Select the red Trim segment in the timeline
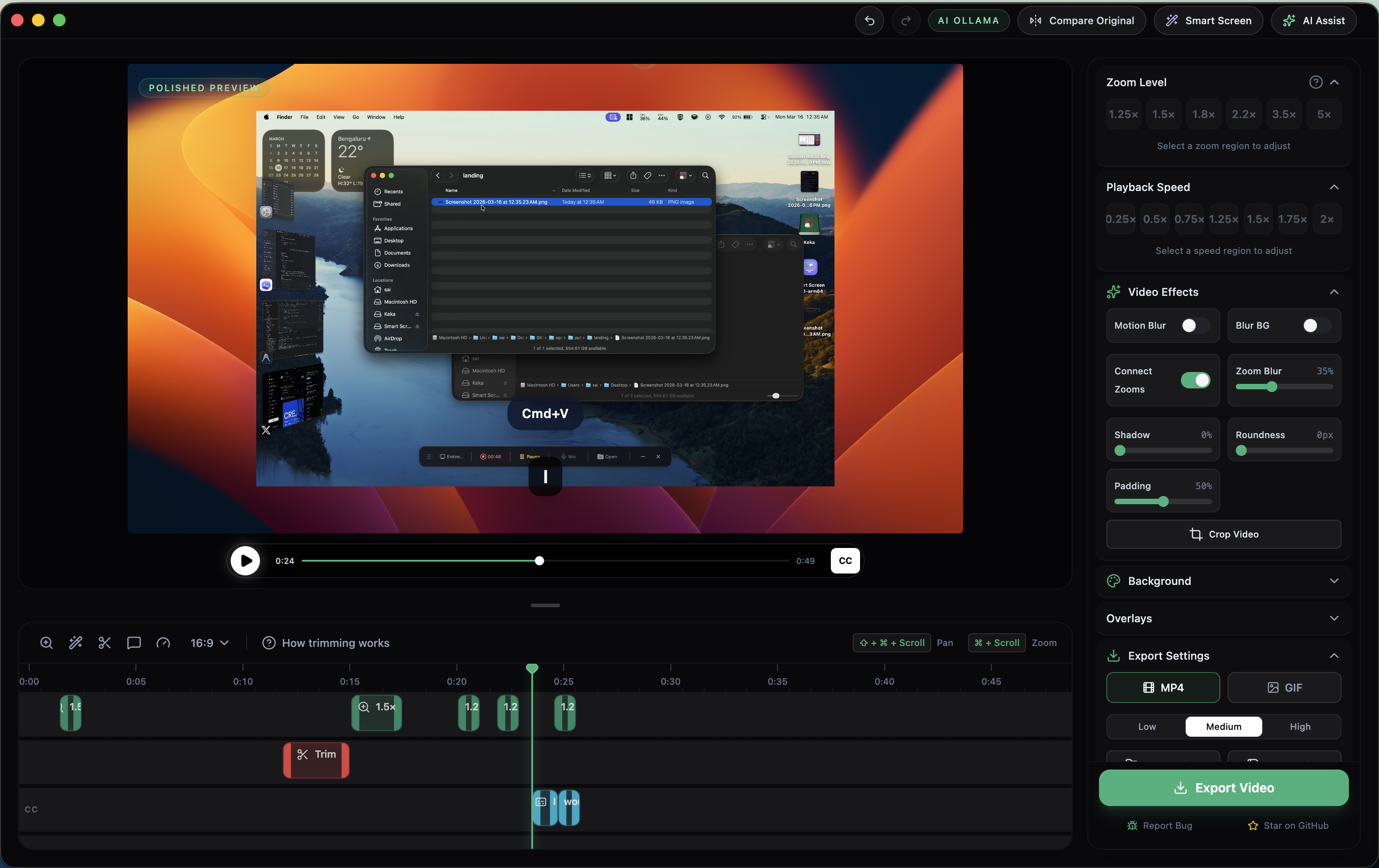Viewport: 1379px width, 868px height. (316, 760)
